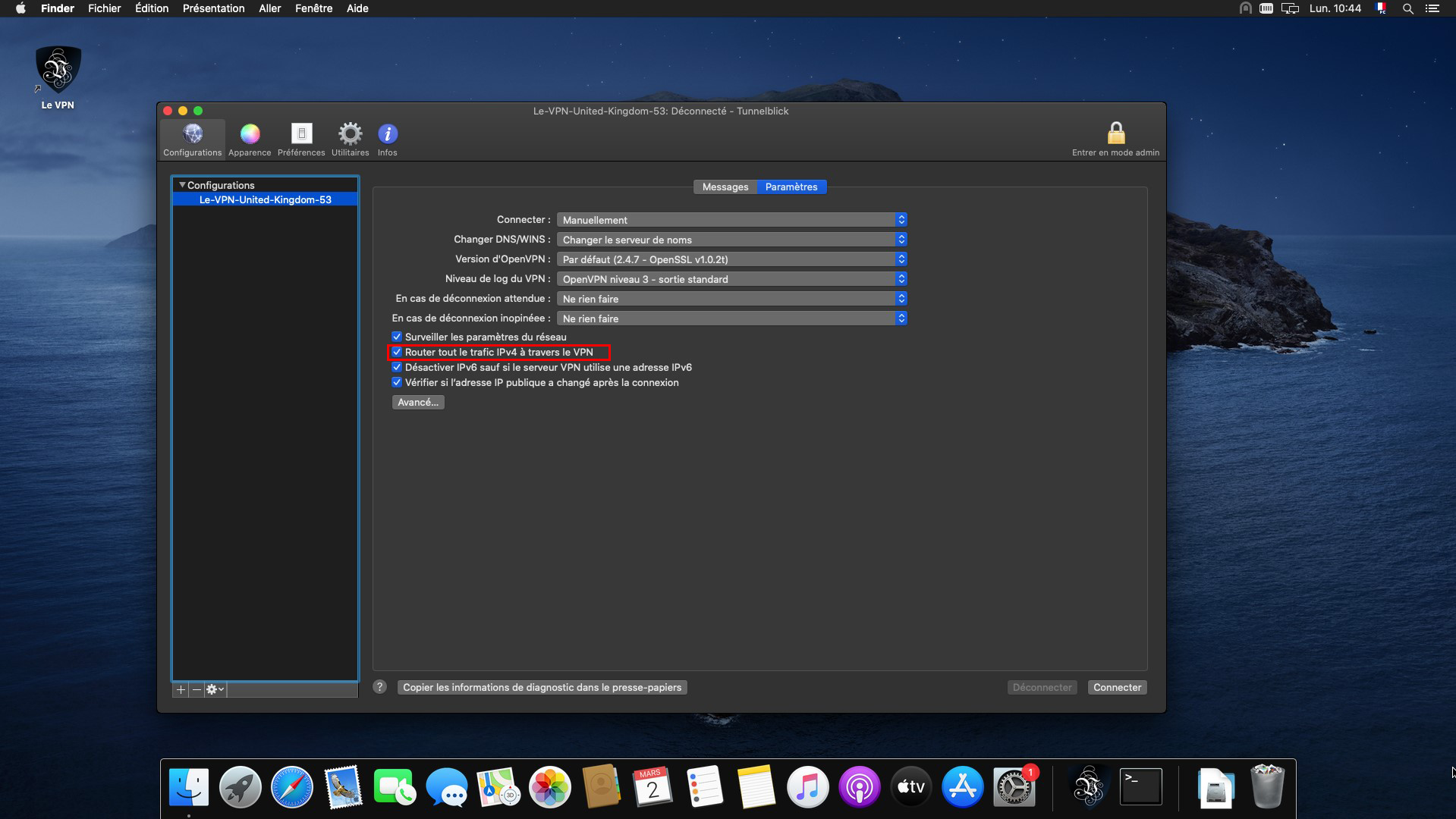Open Contacts from the Dock

[x=601, y=787]
